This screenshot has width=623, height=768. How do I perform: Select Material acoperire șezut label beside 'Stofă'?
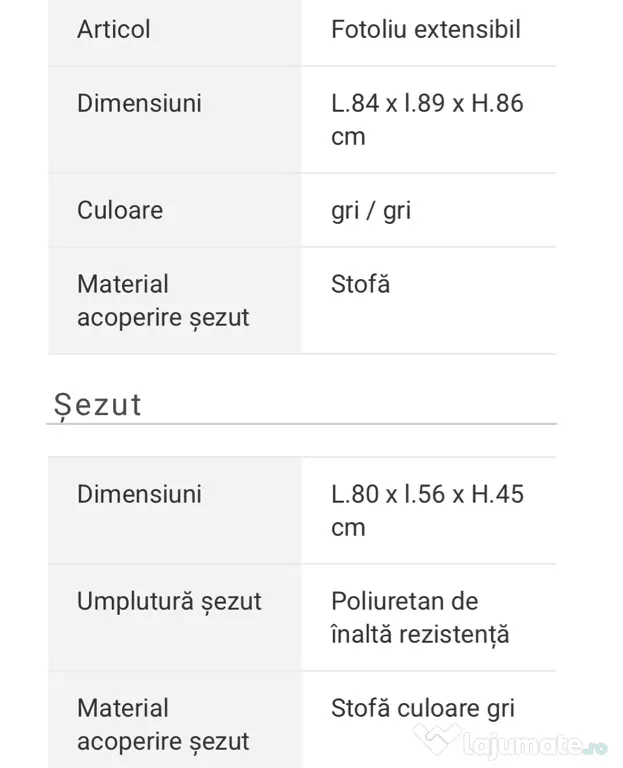pos(163,301)
